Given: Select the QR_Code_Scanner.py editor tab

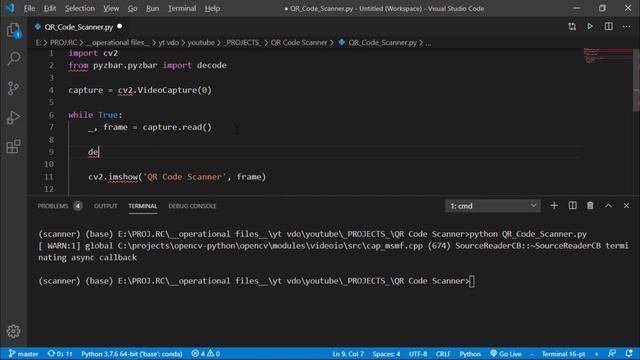Looking at the screenshot, I should [x=78, y=27].
